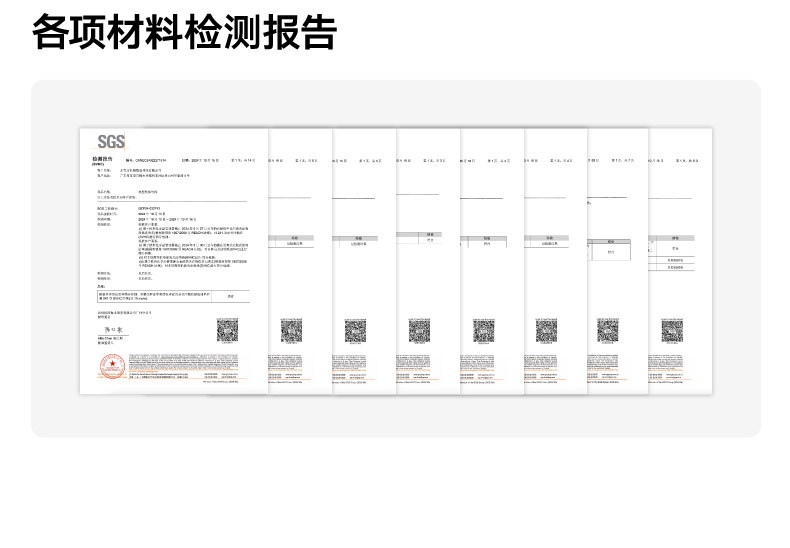Image resolution: width=790 pixels, height=548 pixels.
Task: Click the red star stamp on front report
Action: [x=112, y=366]
